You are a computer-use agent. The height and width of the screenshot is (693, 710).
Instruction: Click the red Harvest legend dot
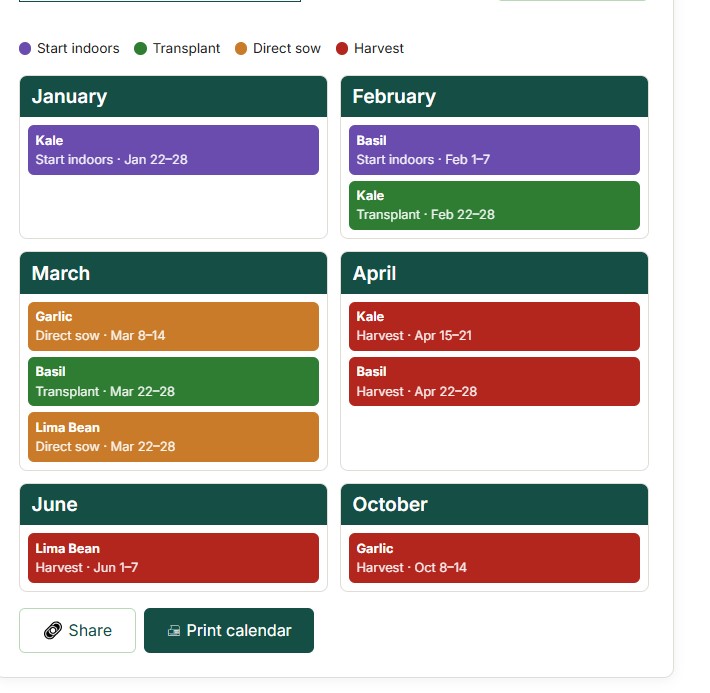(x=342, y=48)
